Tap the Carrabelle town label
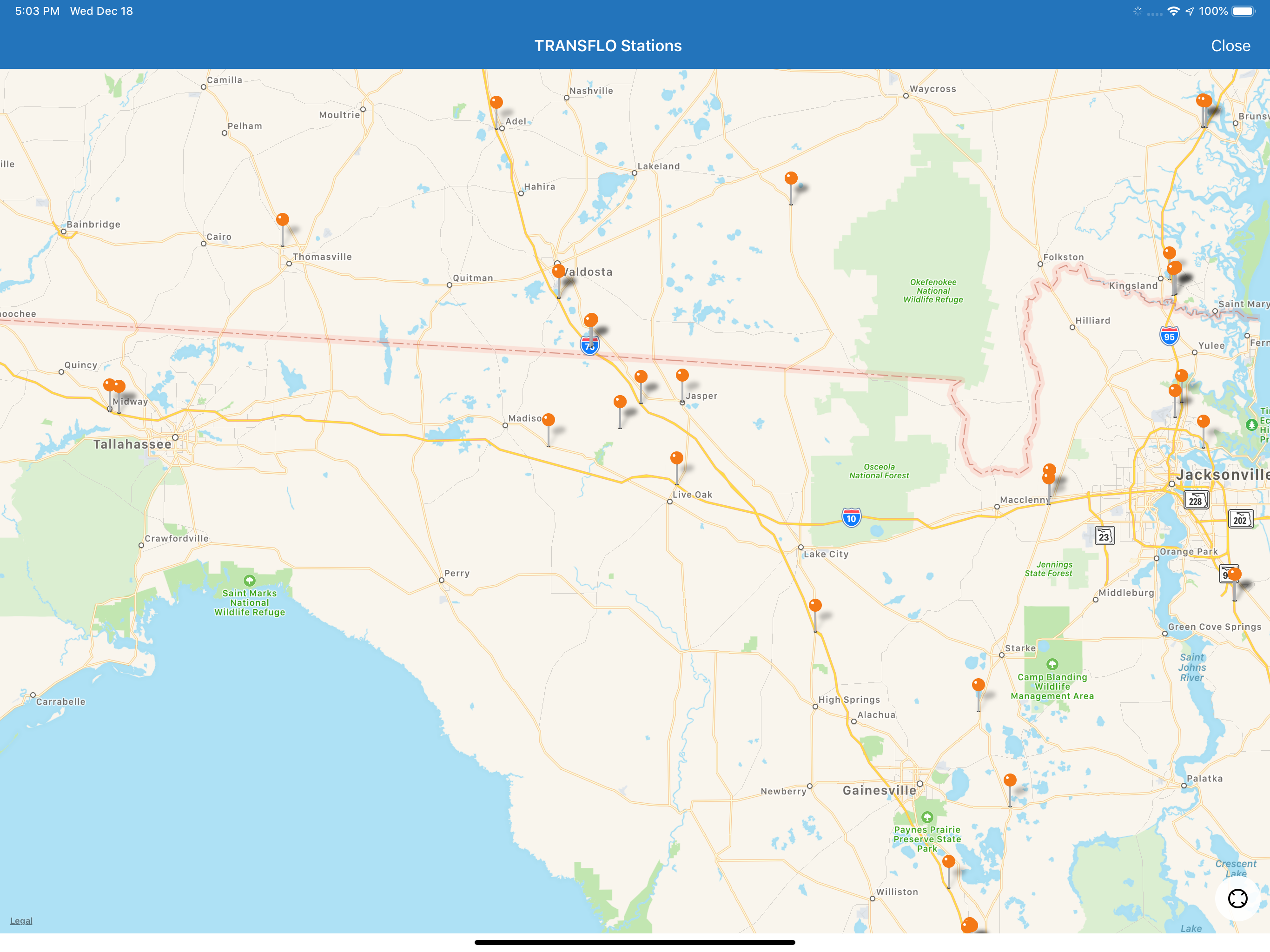The height and width of the screenshot is (952, 1270). (61, 701)
